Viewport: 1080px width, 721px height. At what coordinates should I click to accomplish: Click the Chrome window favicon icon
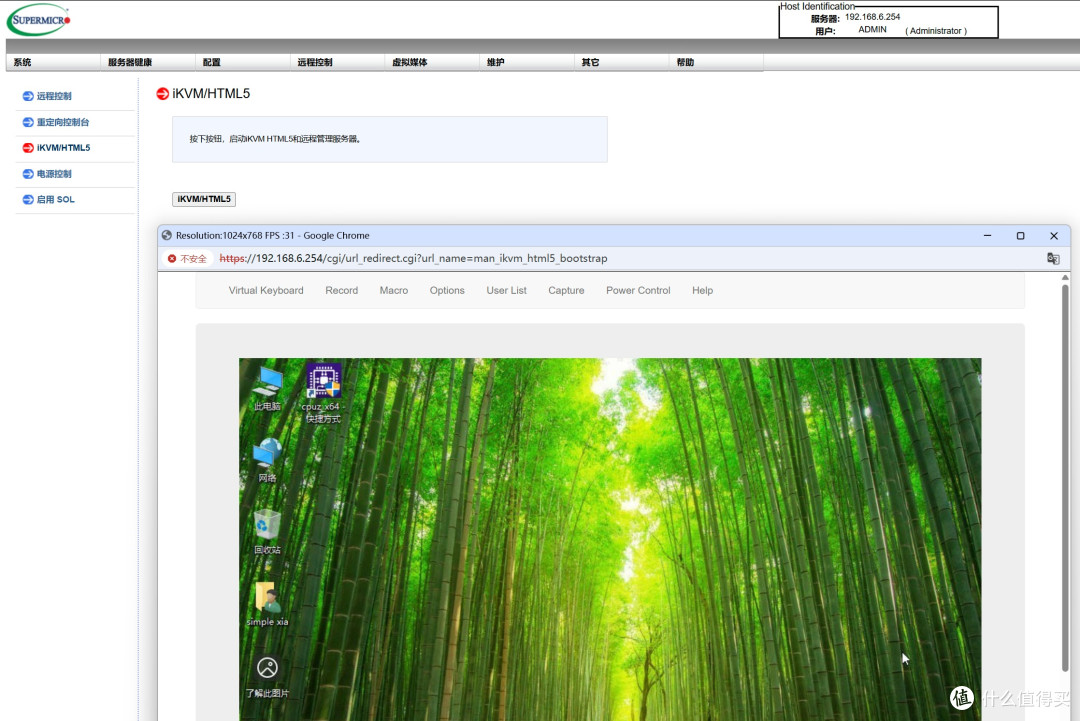point(167,236)
